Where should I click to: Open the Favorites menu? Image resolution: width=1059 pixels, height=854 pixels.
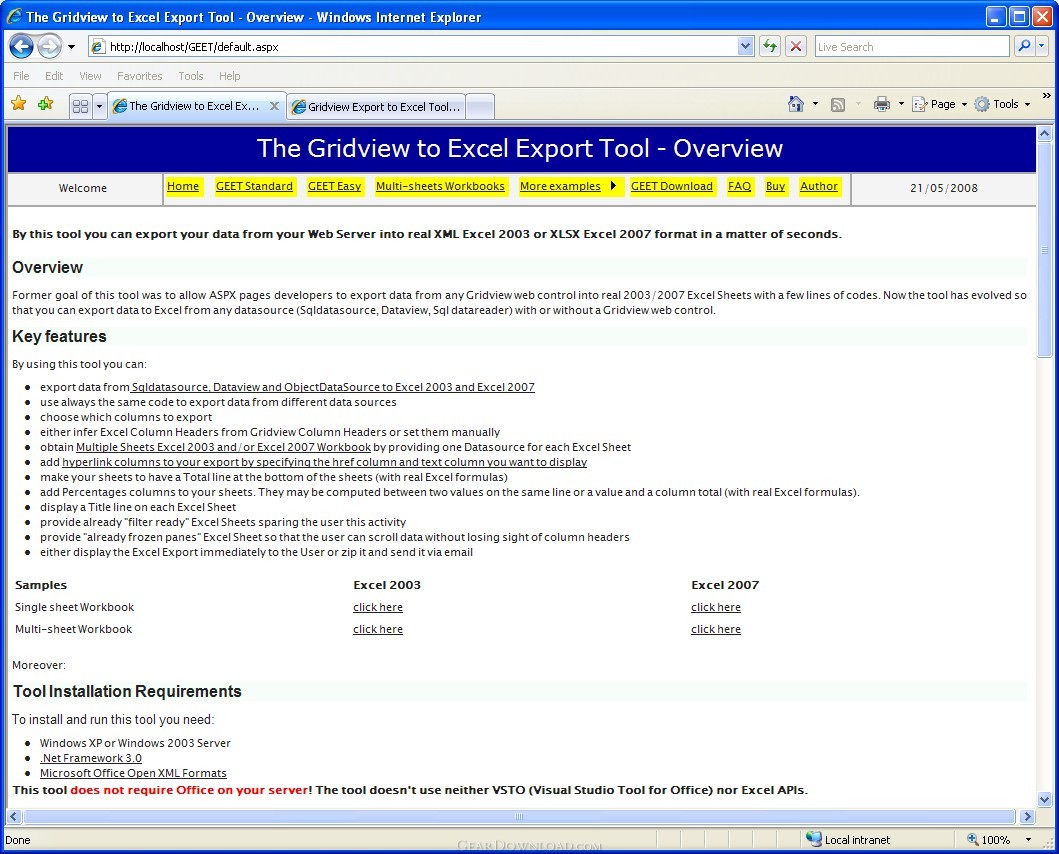click(140, 76)
